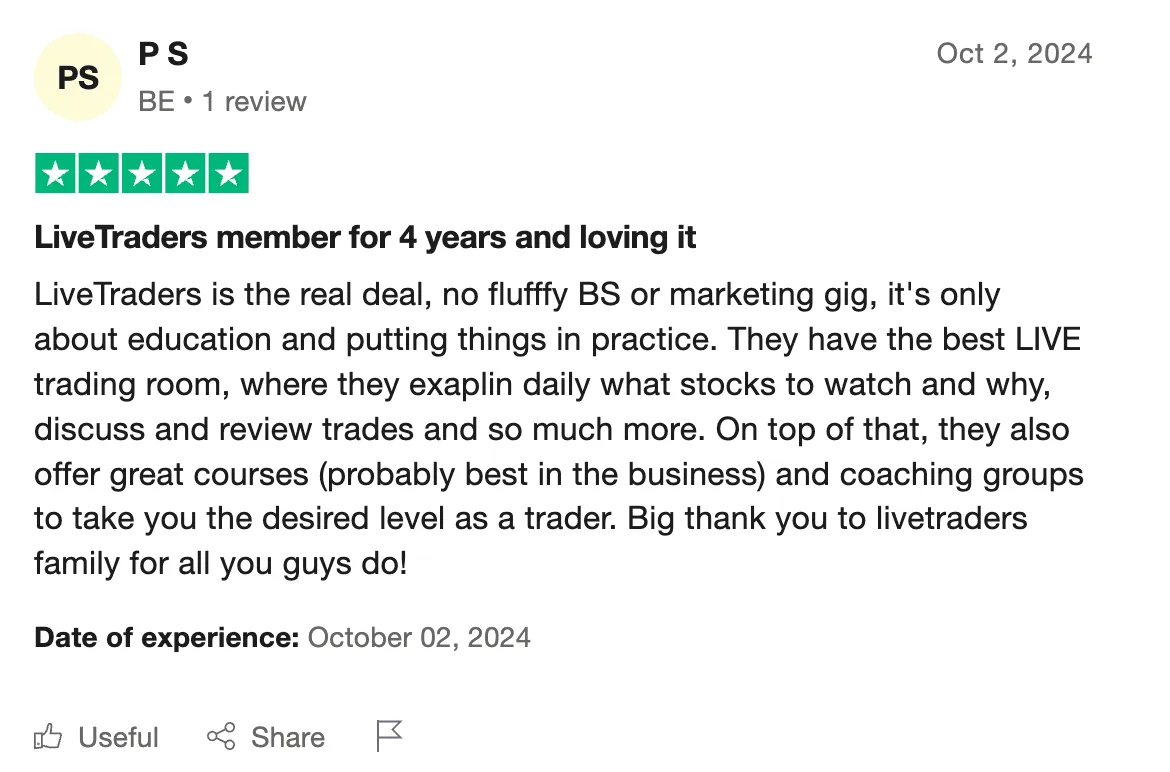Click the Share button label

(x=287, y=737)
